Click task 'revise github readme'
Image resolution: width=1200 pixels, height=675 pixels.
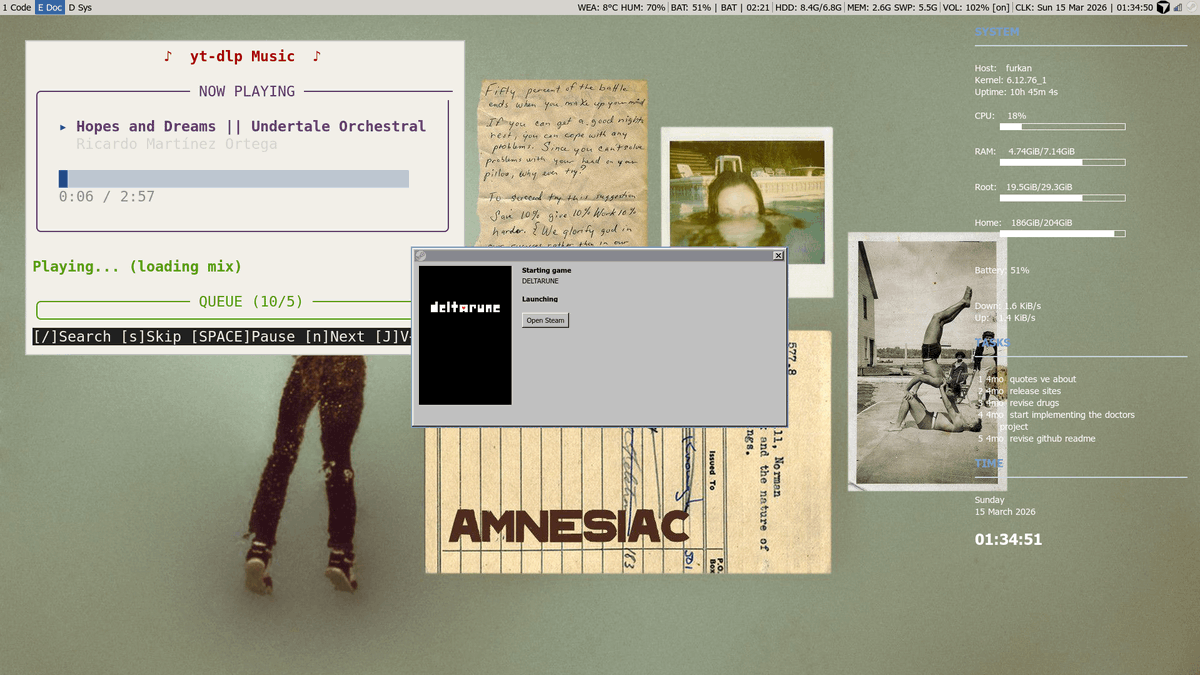click(1052, 438)
